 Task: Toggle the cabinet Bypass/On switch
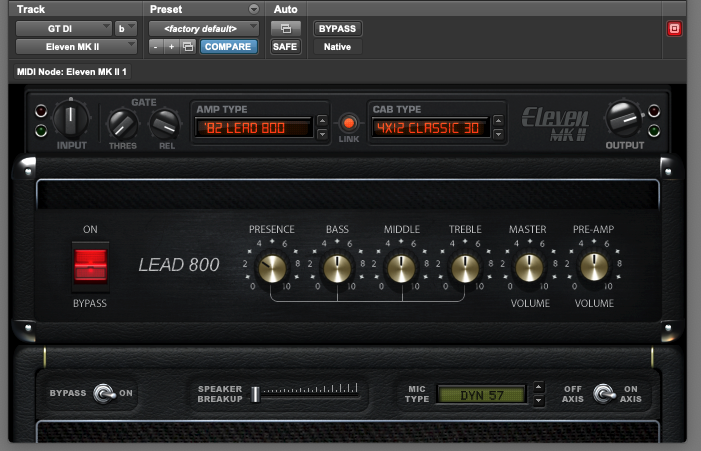point(104,393)
